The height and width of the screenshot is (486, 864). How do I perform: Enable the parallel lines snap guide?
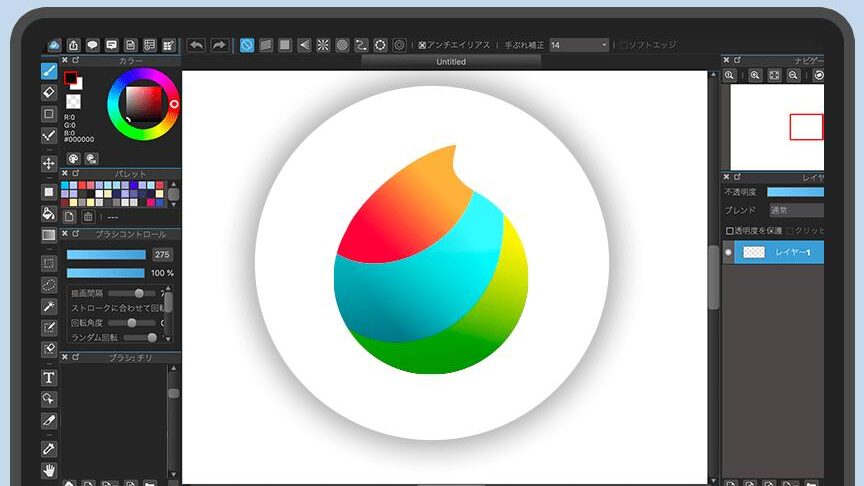266,45
